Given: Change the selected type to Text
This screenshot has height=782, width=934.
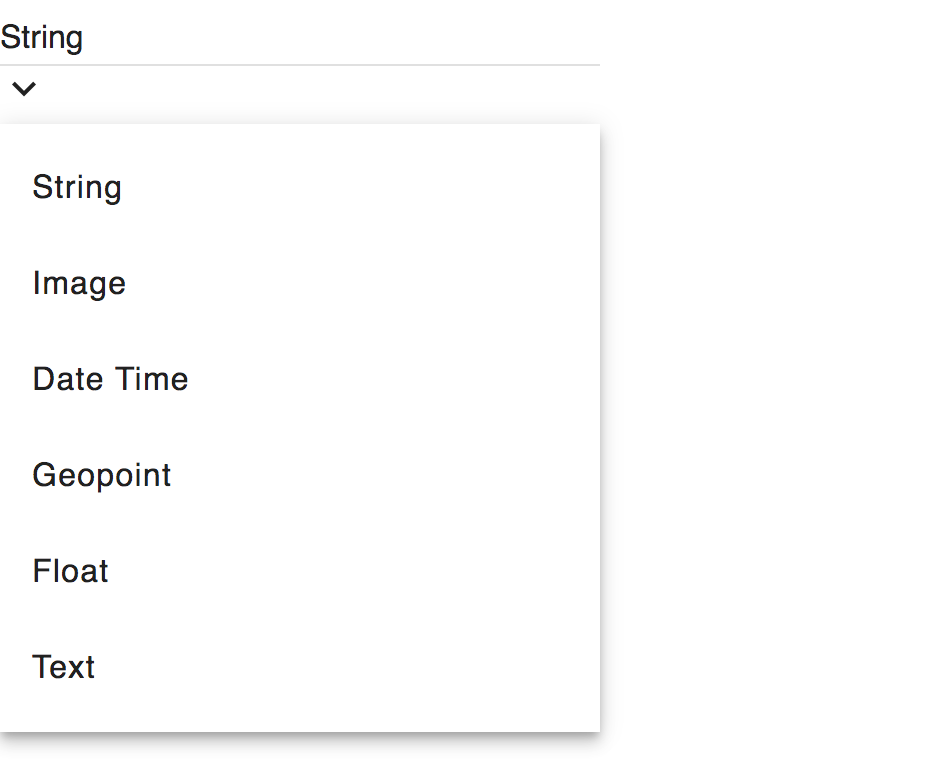Looking at the screenshot, I should pyautogui.click(x=63, y=667).
